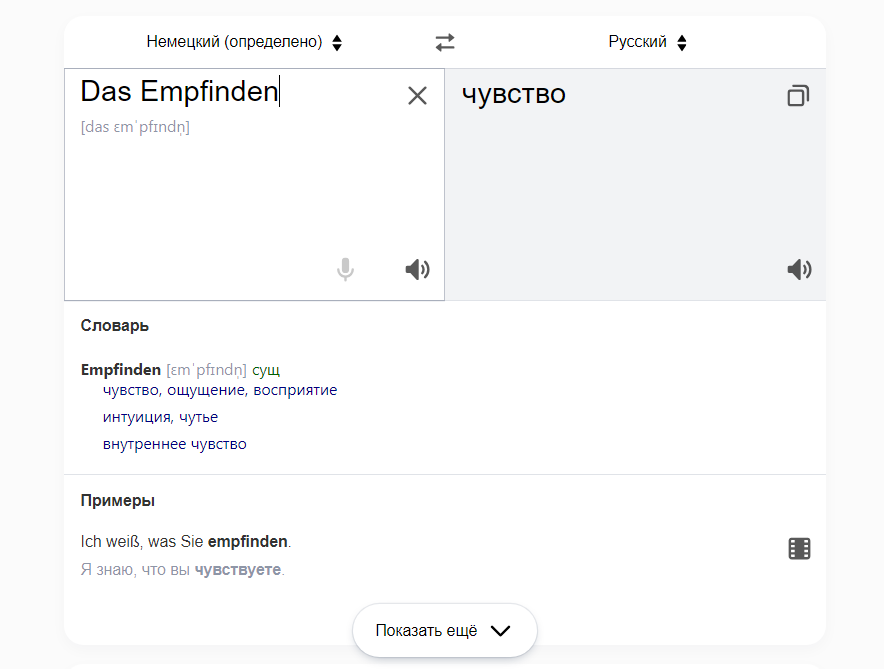Viewport: 884px width, 669px height.
Task: Open the source language dropdown Немецкий
Action: 244,42
